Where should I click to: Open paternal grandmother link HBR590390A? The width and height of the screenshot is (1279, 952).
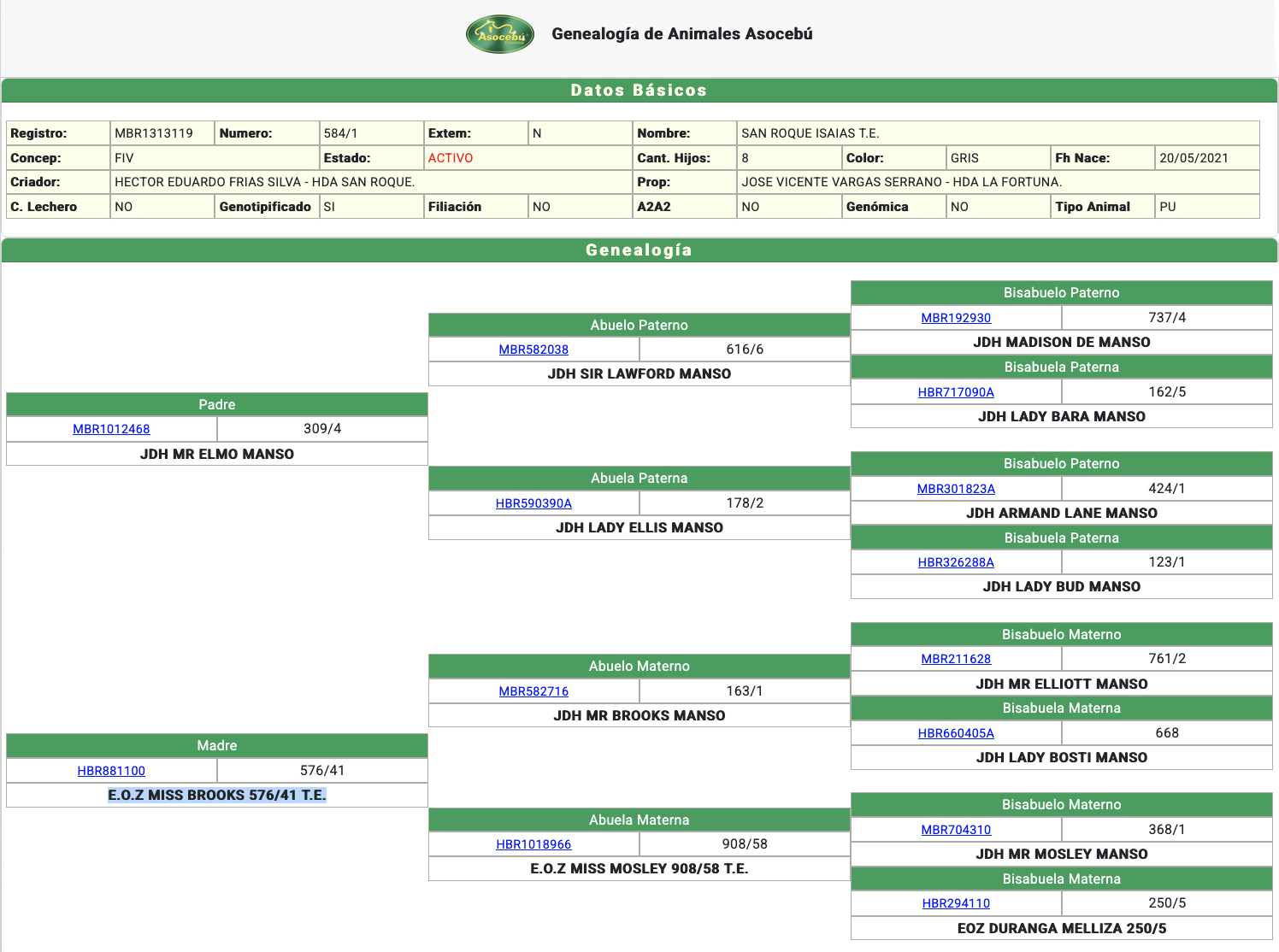(533, 503)
